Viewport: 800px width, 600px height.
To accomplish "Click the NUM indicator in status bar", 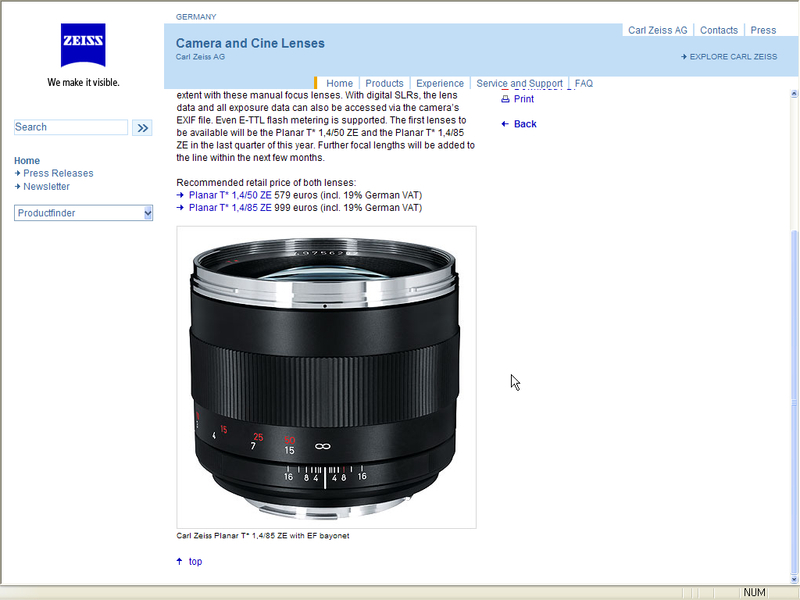I will pyautogui.click(x=754, y=592).
